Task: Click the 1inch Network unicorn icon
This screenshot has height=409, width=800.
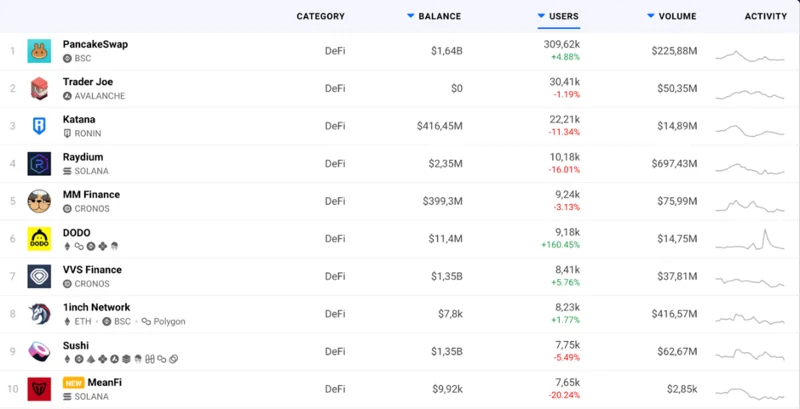Action: coord(39,314)
